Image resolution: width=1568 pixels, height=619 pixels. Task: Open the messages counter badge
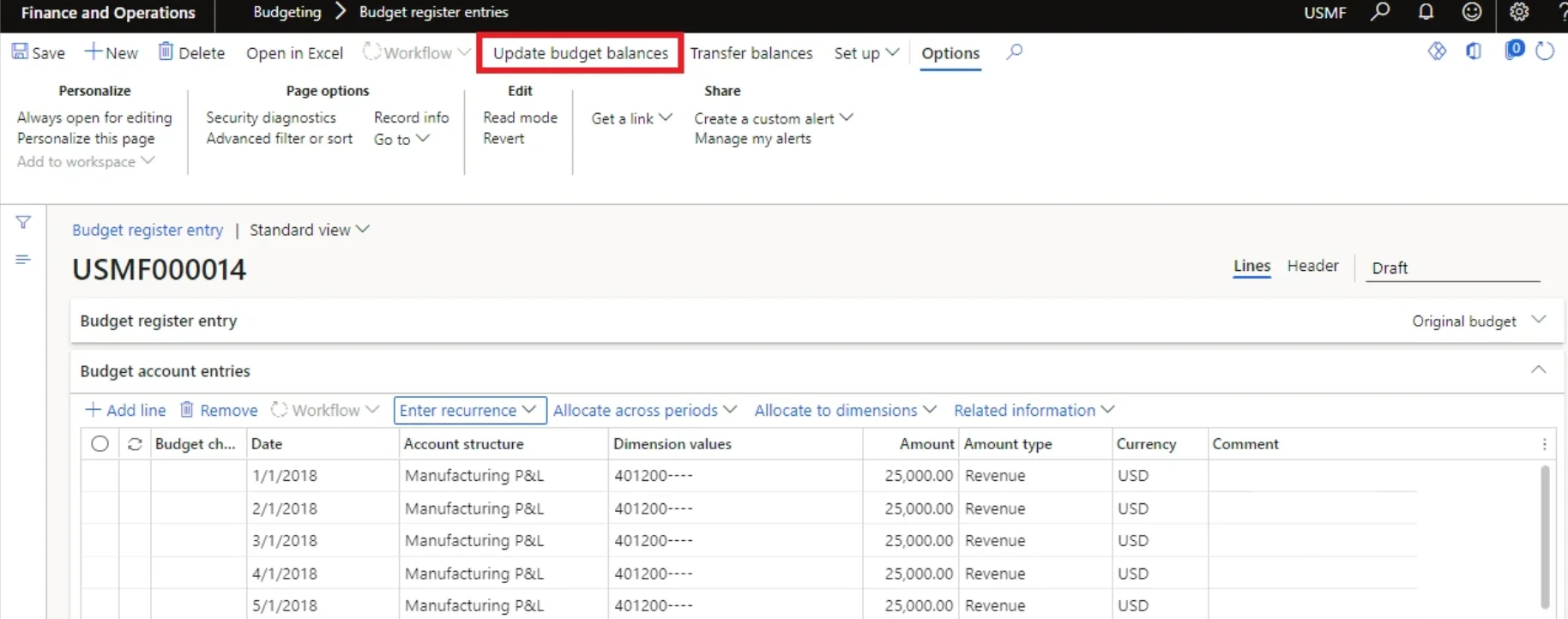pos(1514,50)
